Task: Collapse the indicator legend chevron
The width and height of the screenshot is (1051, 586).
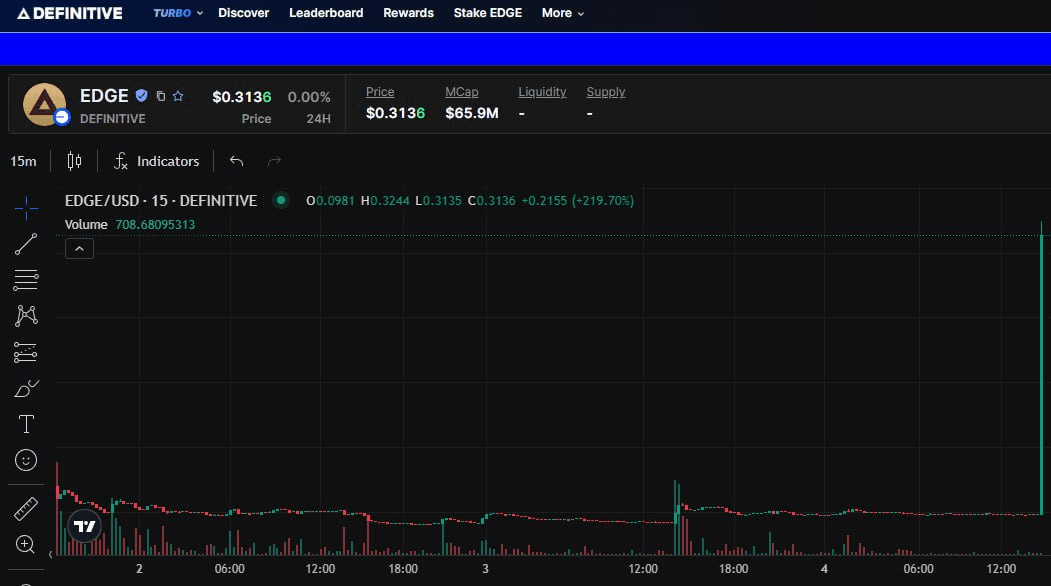Action: [79, 249]
